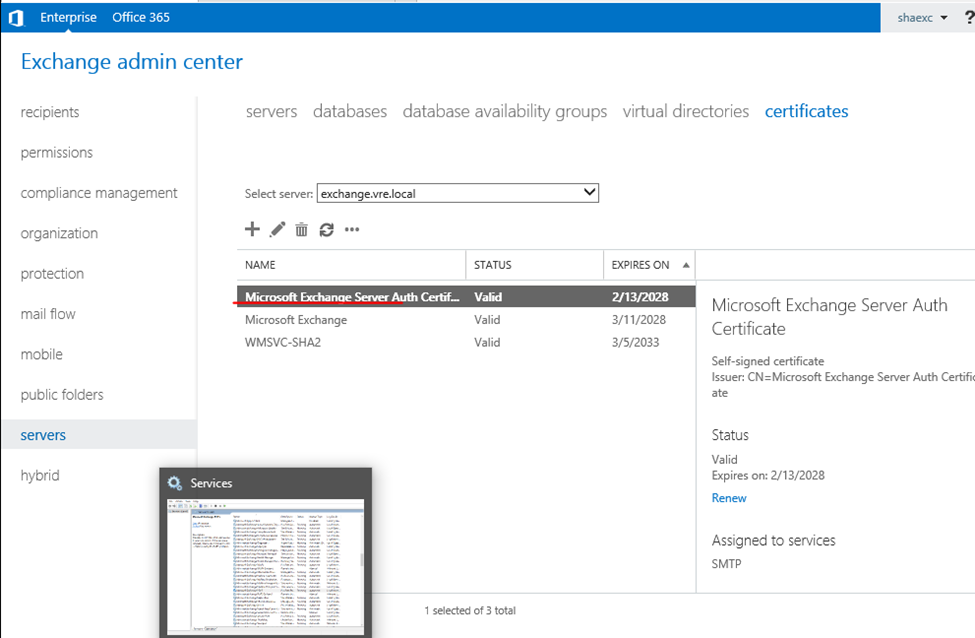Click the delete trash can icon

point(301,230)
